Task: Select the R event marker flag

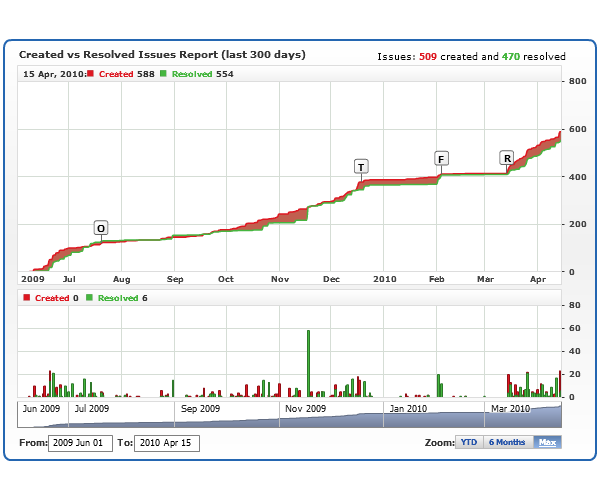Action: click(507, 158)
